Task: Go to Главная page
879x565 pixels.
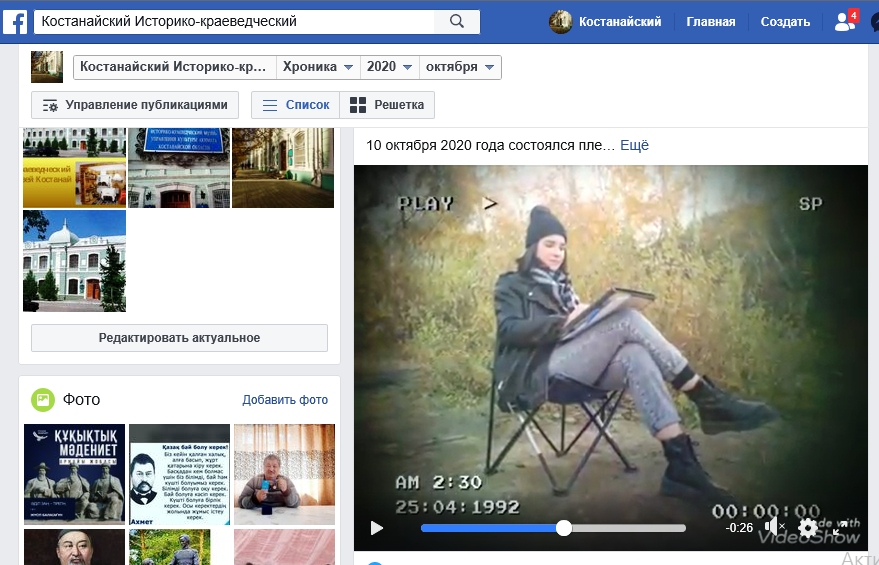Action: click(x=711, y=22)
